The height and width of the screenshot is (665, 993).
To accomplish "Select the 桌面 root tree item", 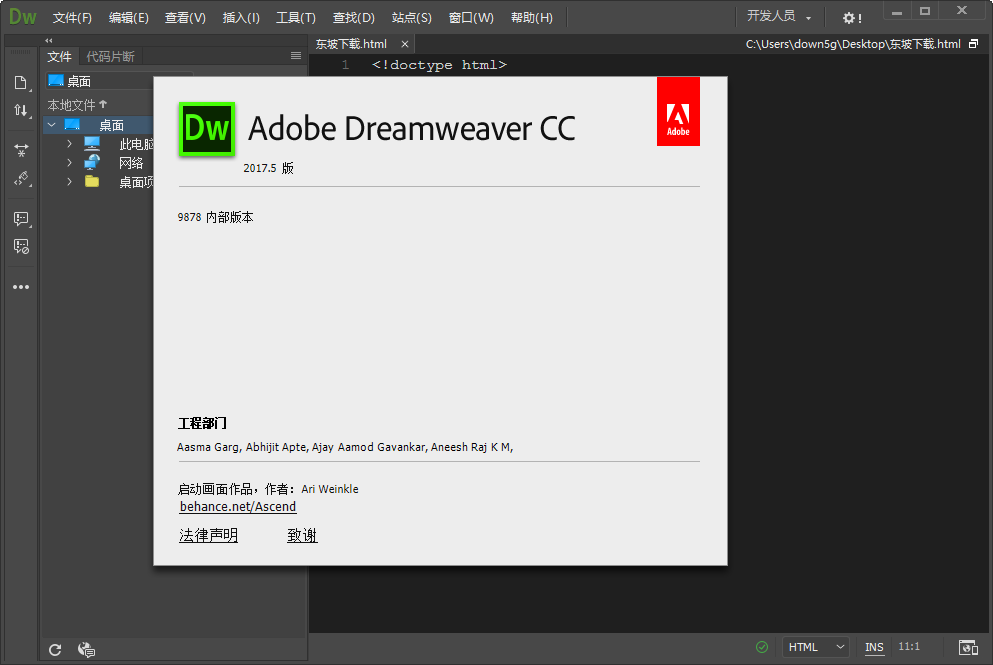I will pos(111,125).
